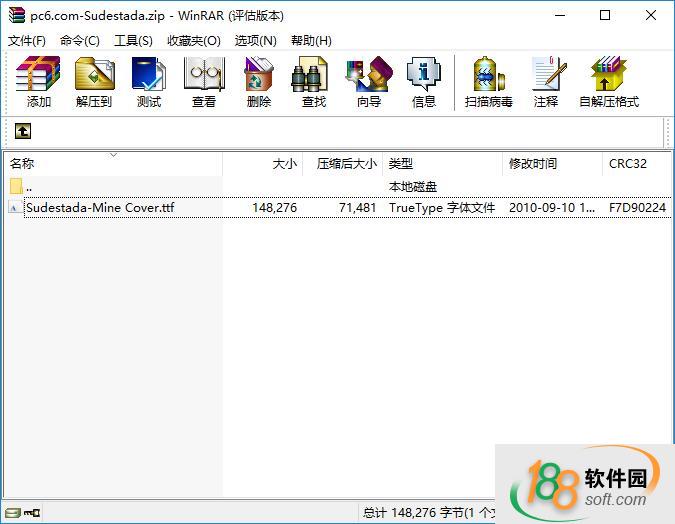This screenshot has width=675, height=524.
Task: Select the parent folder ".." entry
Action: 29,187
